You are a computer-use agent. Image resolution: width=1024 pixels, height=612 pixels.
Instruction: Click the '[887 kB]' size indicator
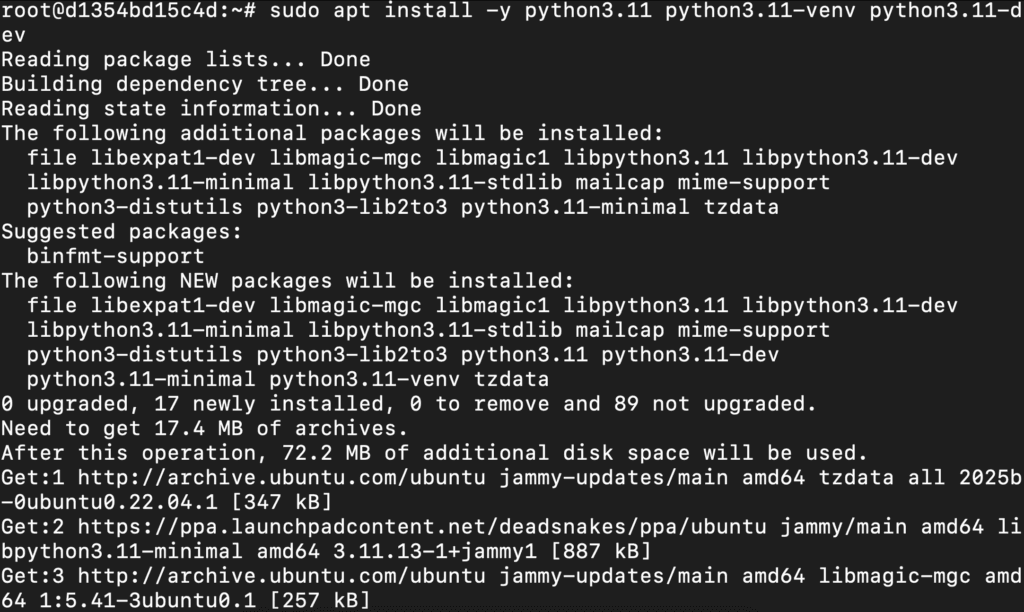click(601, 551)
